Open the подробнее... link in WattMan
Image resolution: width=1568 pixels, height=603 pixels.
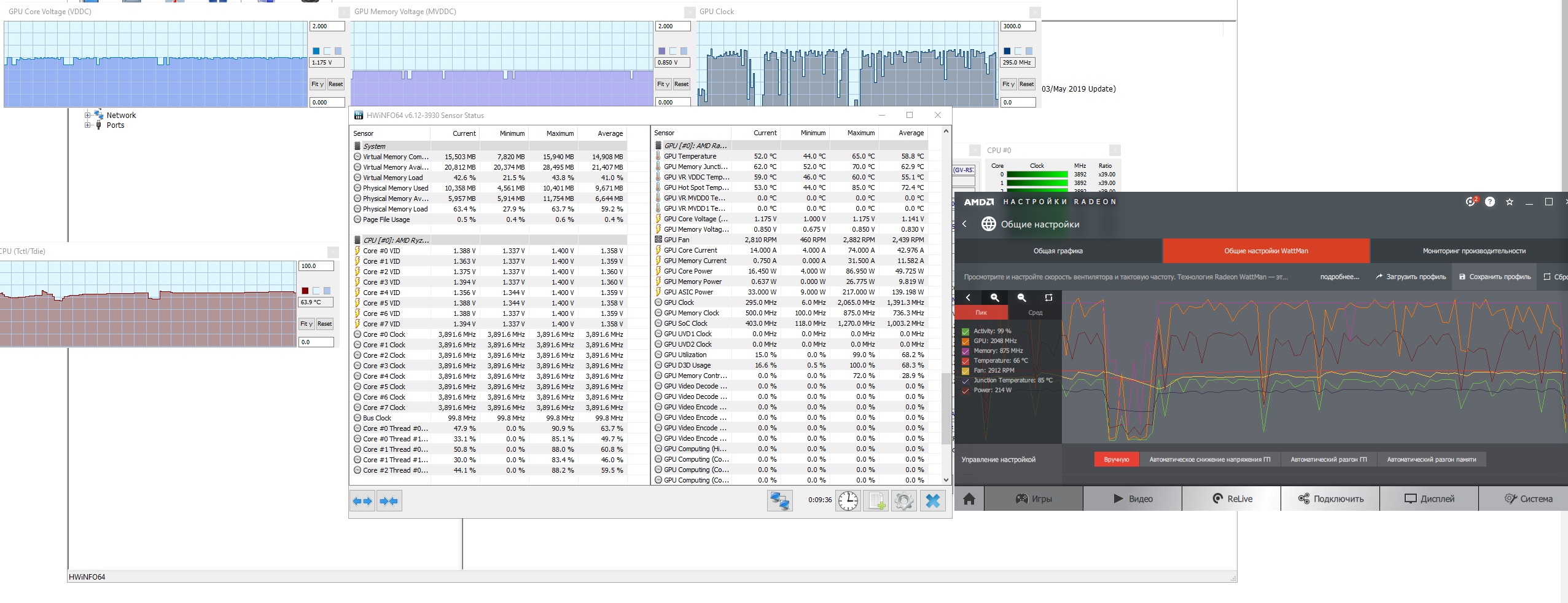[x=1340, y=277]
